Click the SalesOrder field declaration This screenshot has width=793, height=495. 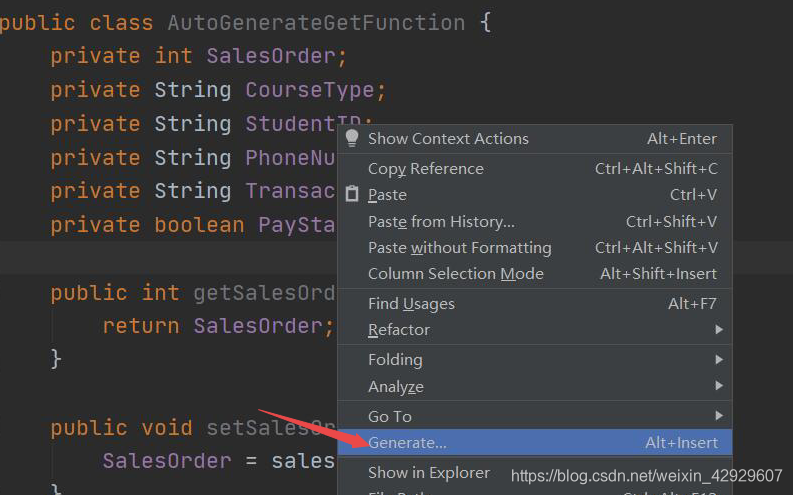click(199, 56)
